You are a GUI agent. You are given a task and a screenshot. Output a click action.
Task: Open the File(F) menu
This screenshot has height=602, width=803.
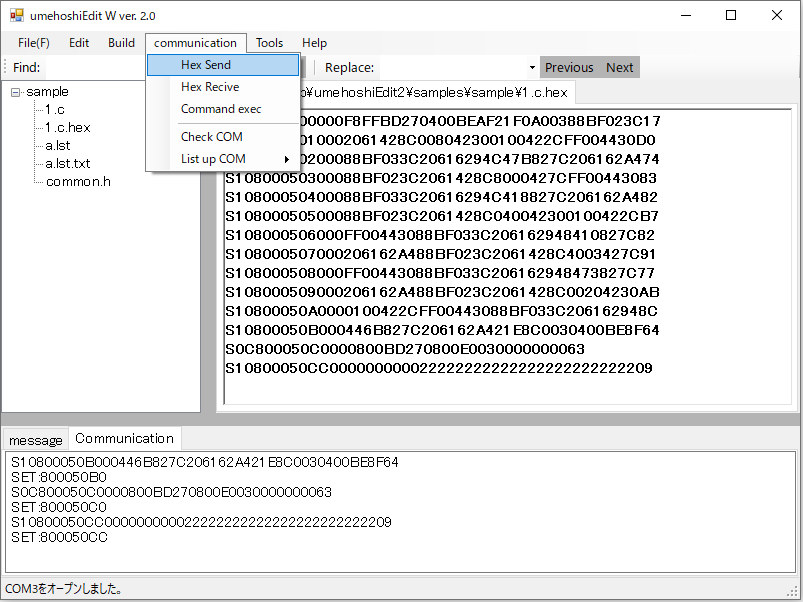(33, 43)
